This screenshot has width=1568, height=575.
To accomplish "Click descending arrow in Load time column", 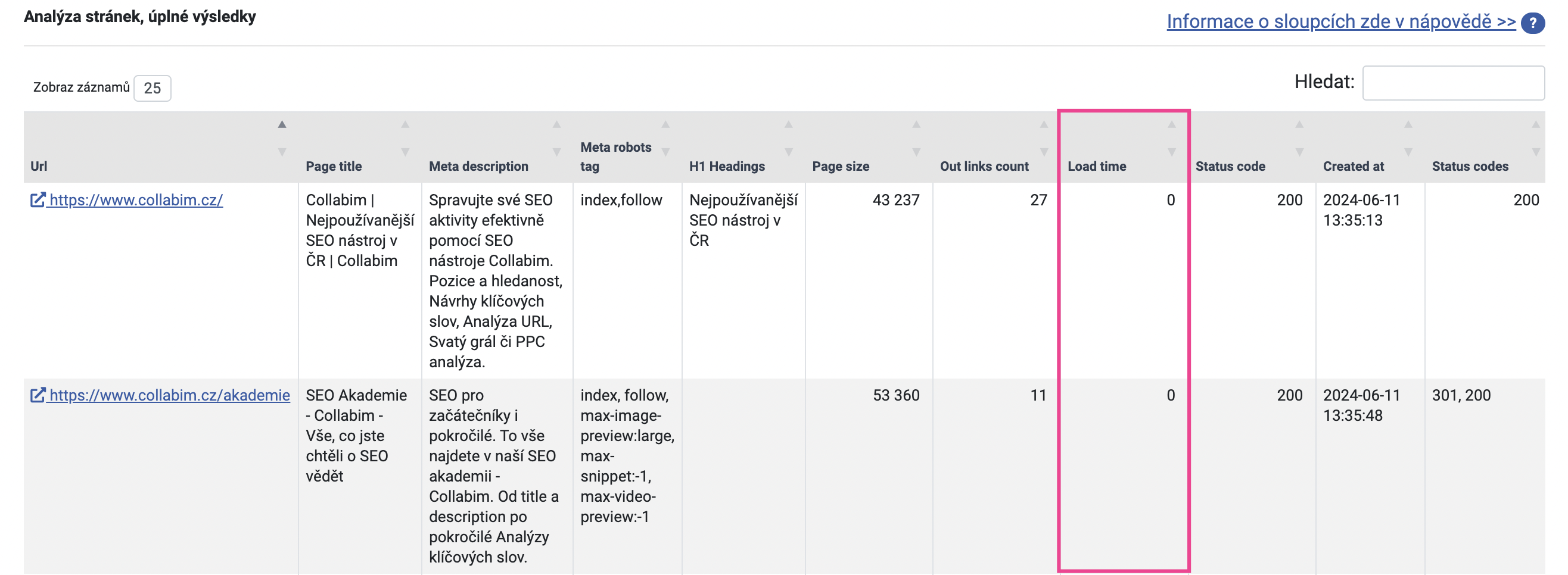I will coord(1172,152).
